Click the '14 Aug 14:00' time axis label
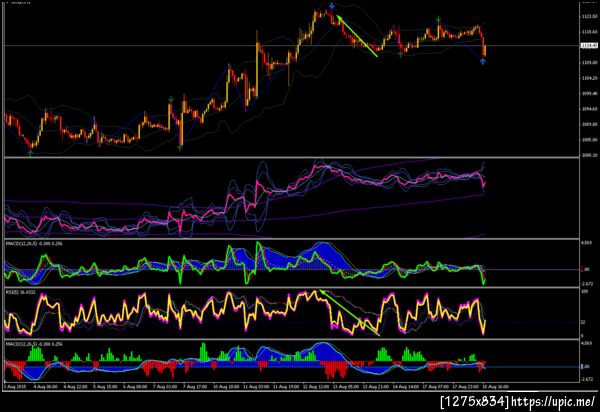The height and width of the screenshot is (412, 600). pos(406,387)
